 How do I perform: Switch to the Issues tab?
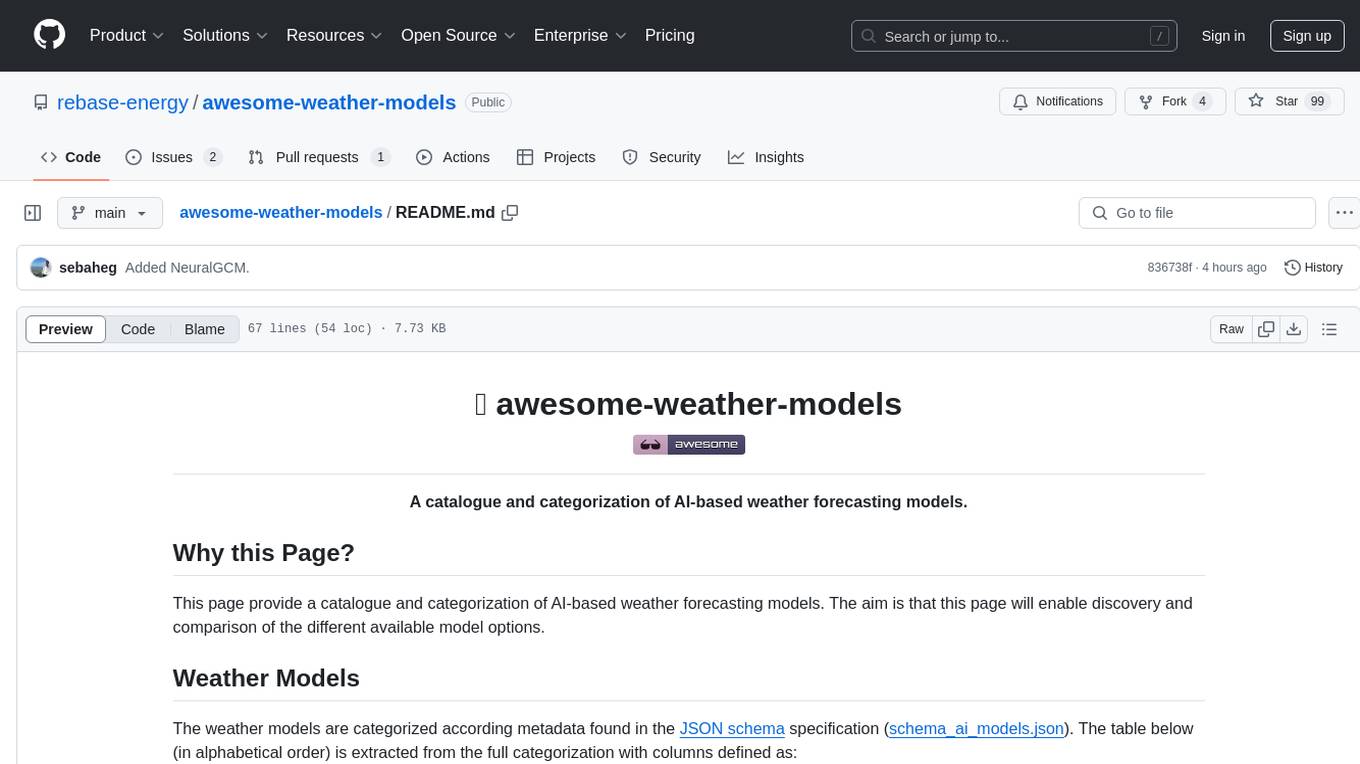click(173, 157)
